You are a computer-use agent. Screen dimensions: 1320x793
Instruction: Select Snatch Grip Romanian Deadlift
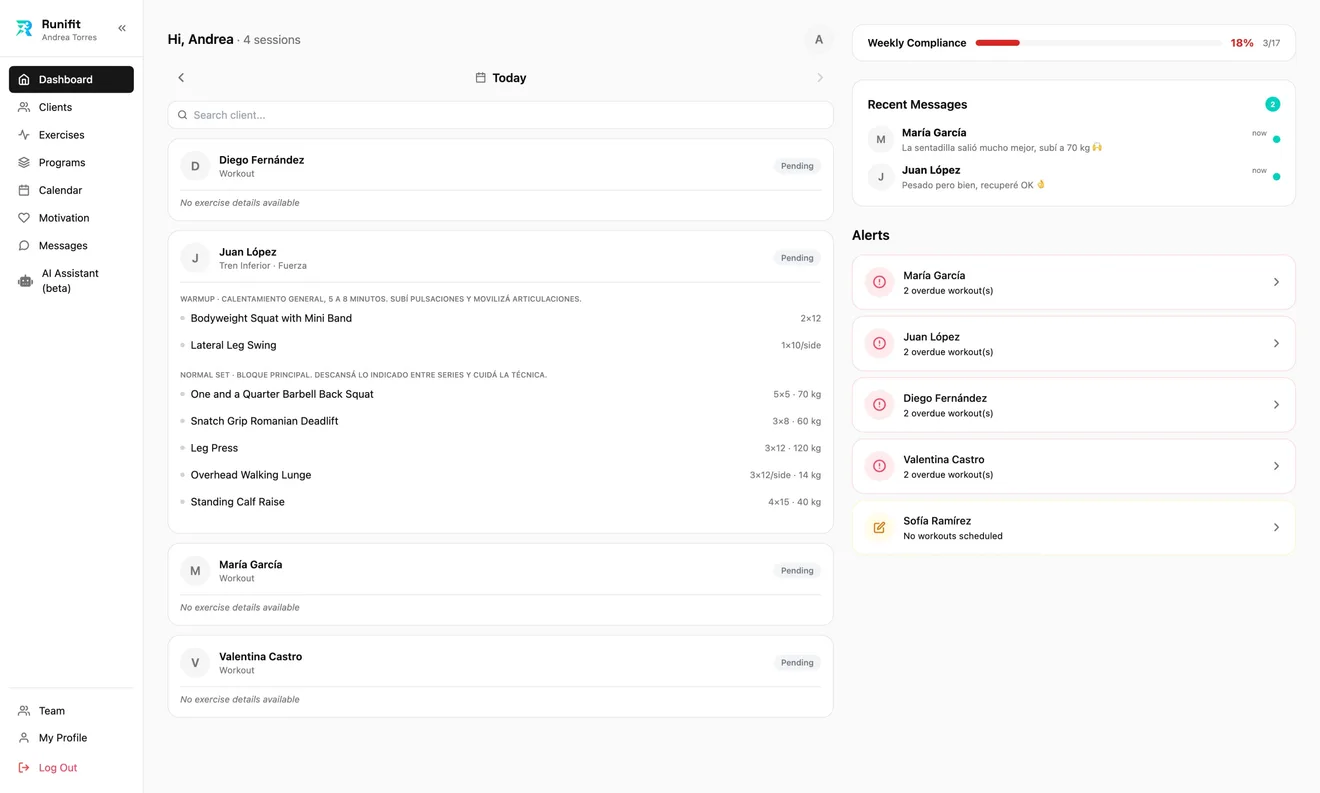tap(264, 421)
